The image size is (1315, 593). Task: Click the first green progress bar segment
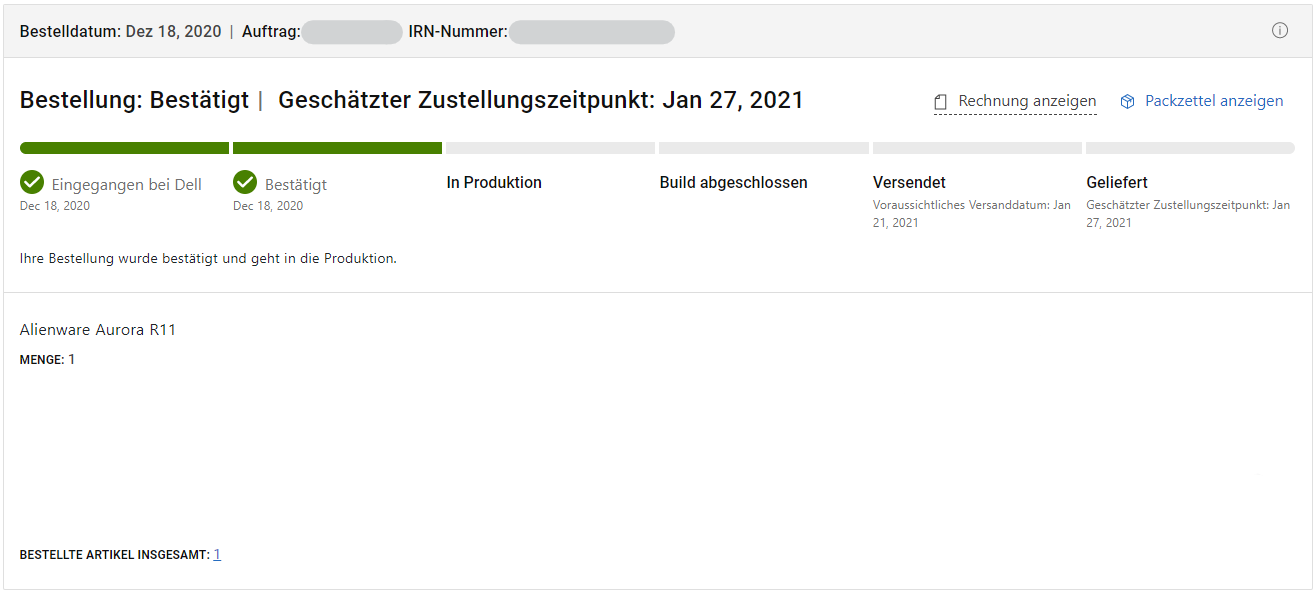[124, 148]
